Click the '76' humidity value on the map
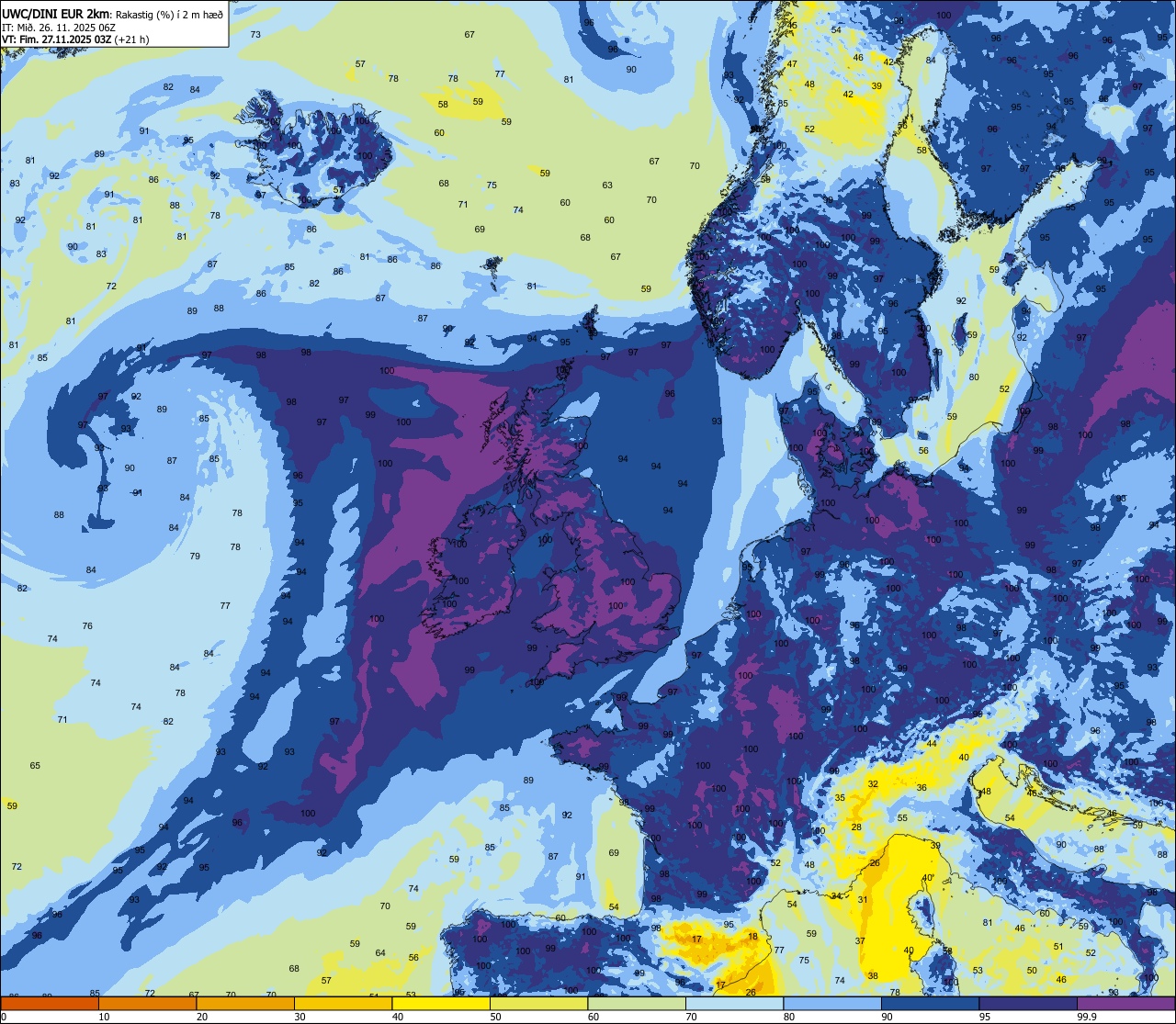The image size is (1176, 1024). pyautogui.click(x=87, y=626)
